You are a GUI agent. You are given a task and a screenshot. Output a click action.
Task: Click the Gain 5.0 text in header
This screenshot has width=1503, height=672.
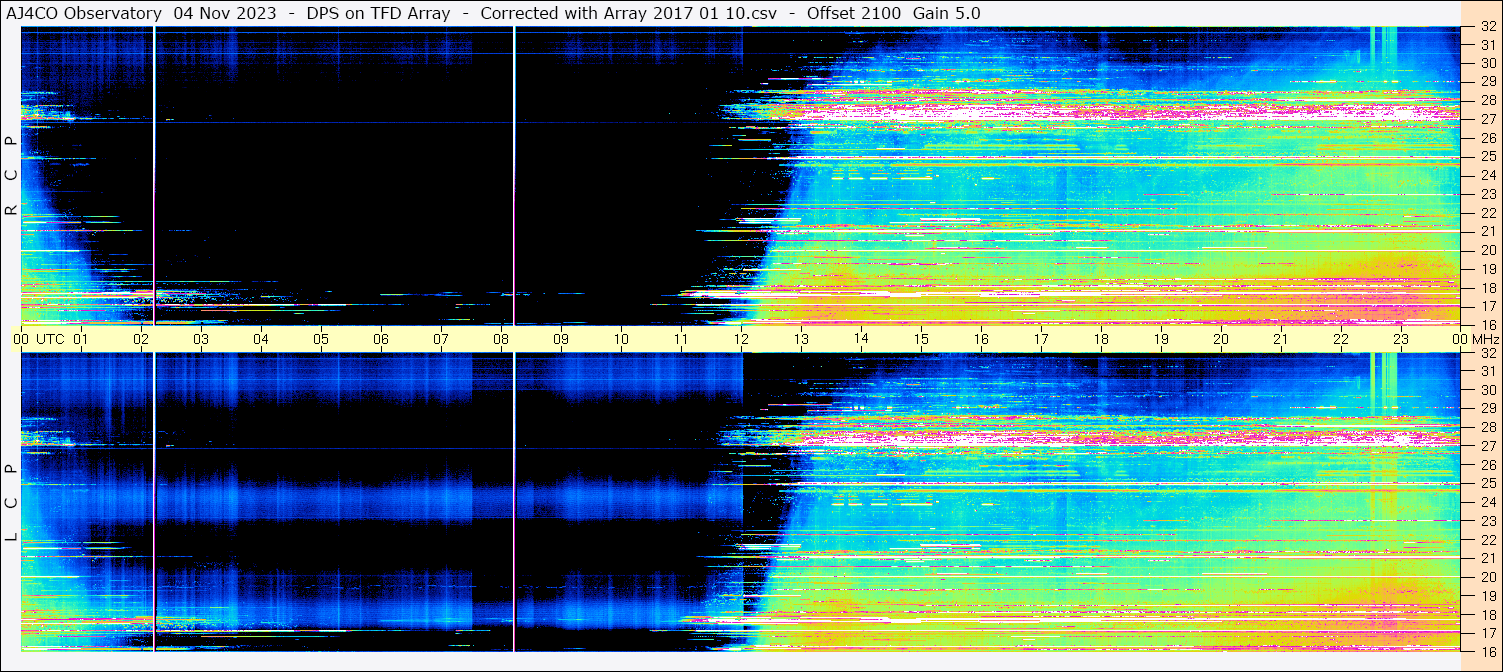coord(946,13)
